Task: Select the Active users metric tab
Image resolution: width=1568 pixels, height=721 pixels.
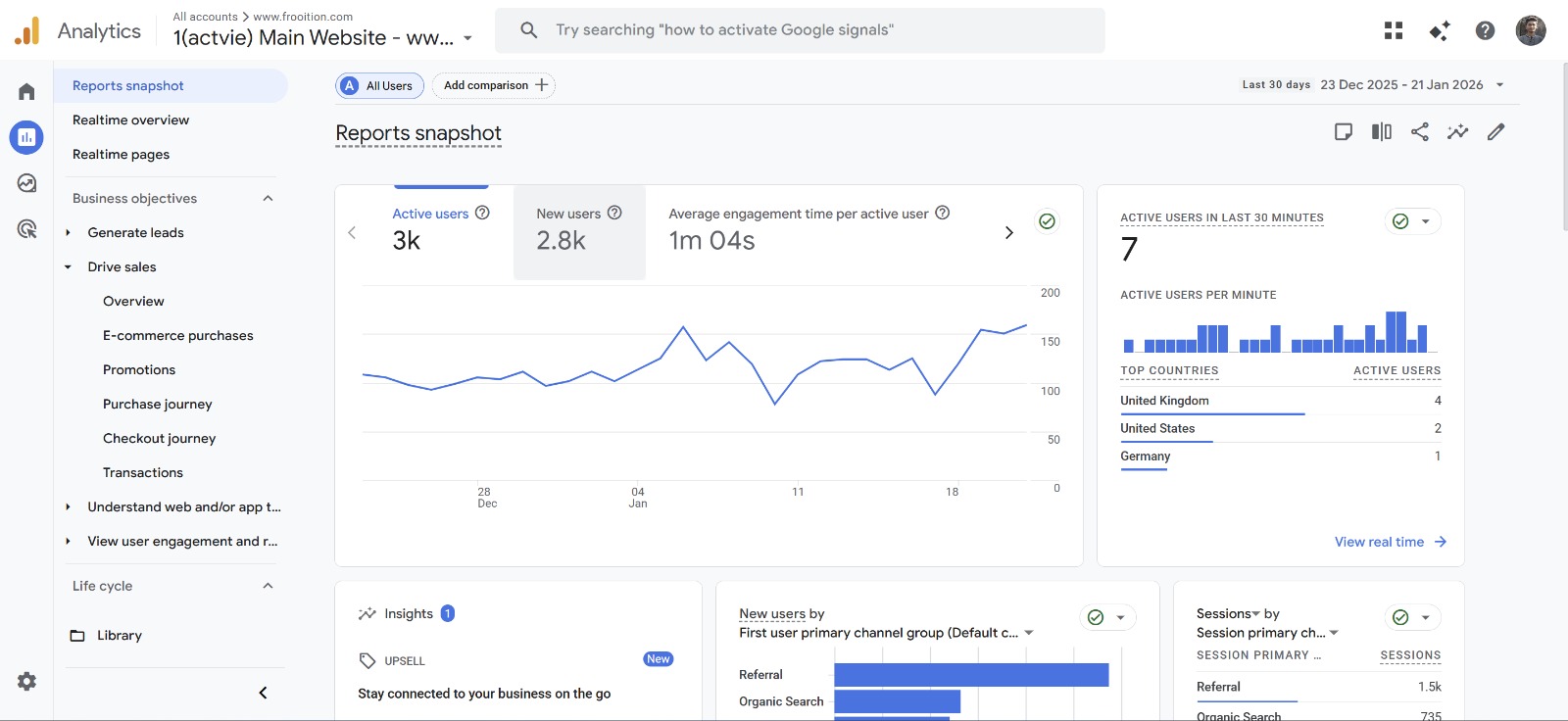Action: (x=440, y=231)
